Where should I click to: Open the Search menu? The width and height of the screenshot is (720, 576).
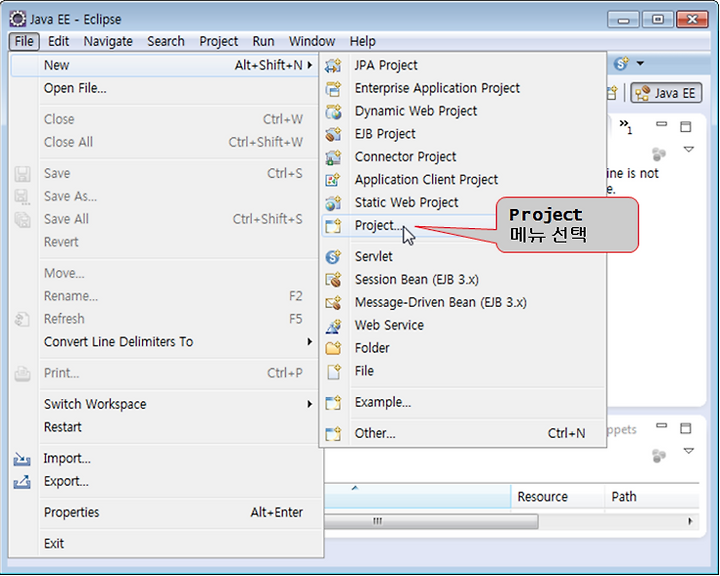[x=166, y=41]
